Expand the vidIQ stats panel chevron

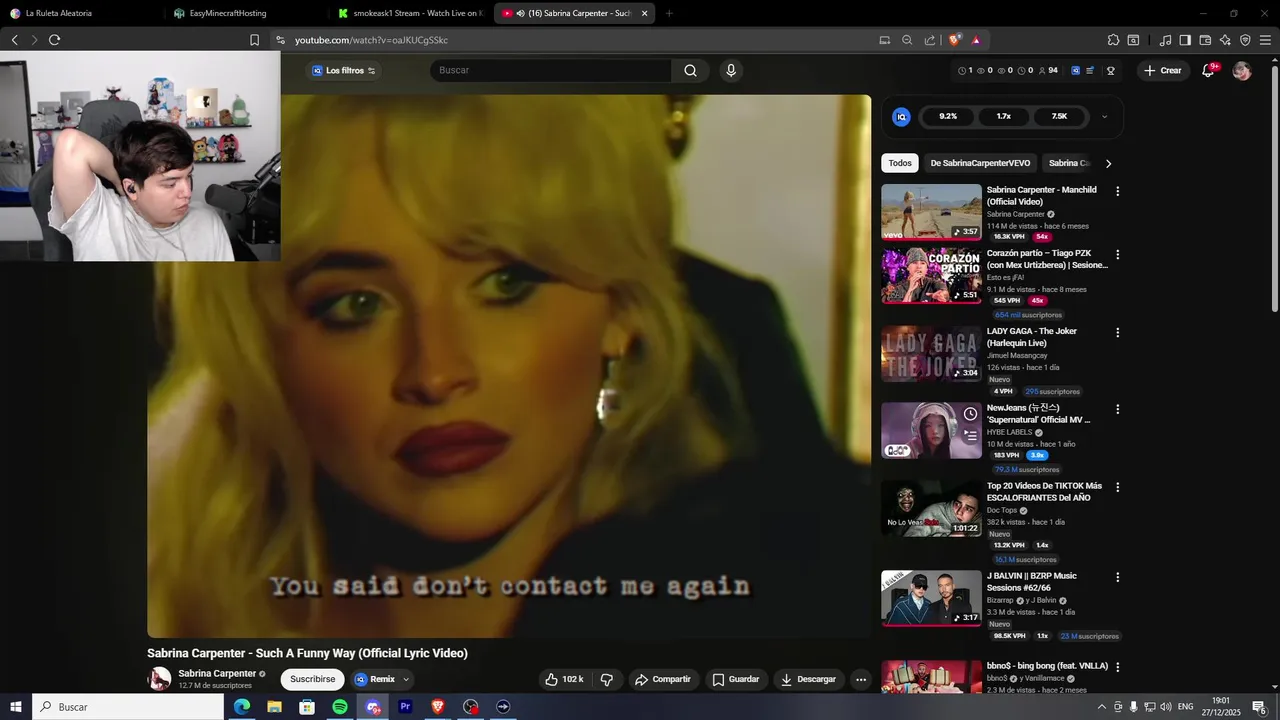coord(1104,116)
